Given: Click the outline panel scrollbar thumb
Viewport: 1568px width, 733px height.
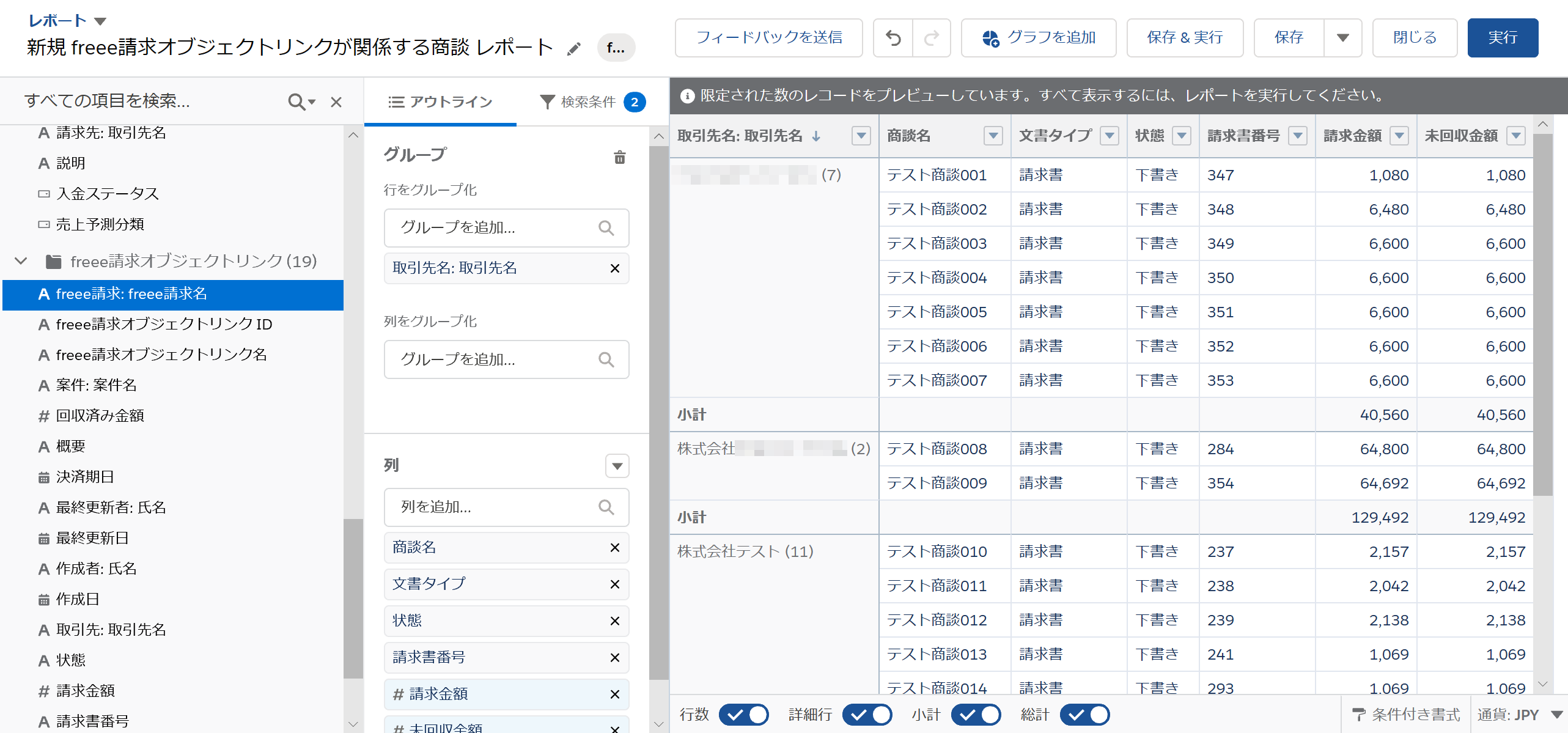Looking at the screenshot, I should pos(658,413).
